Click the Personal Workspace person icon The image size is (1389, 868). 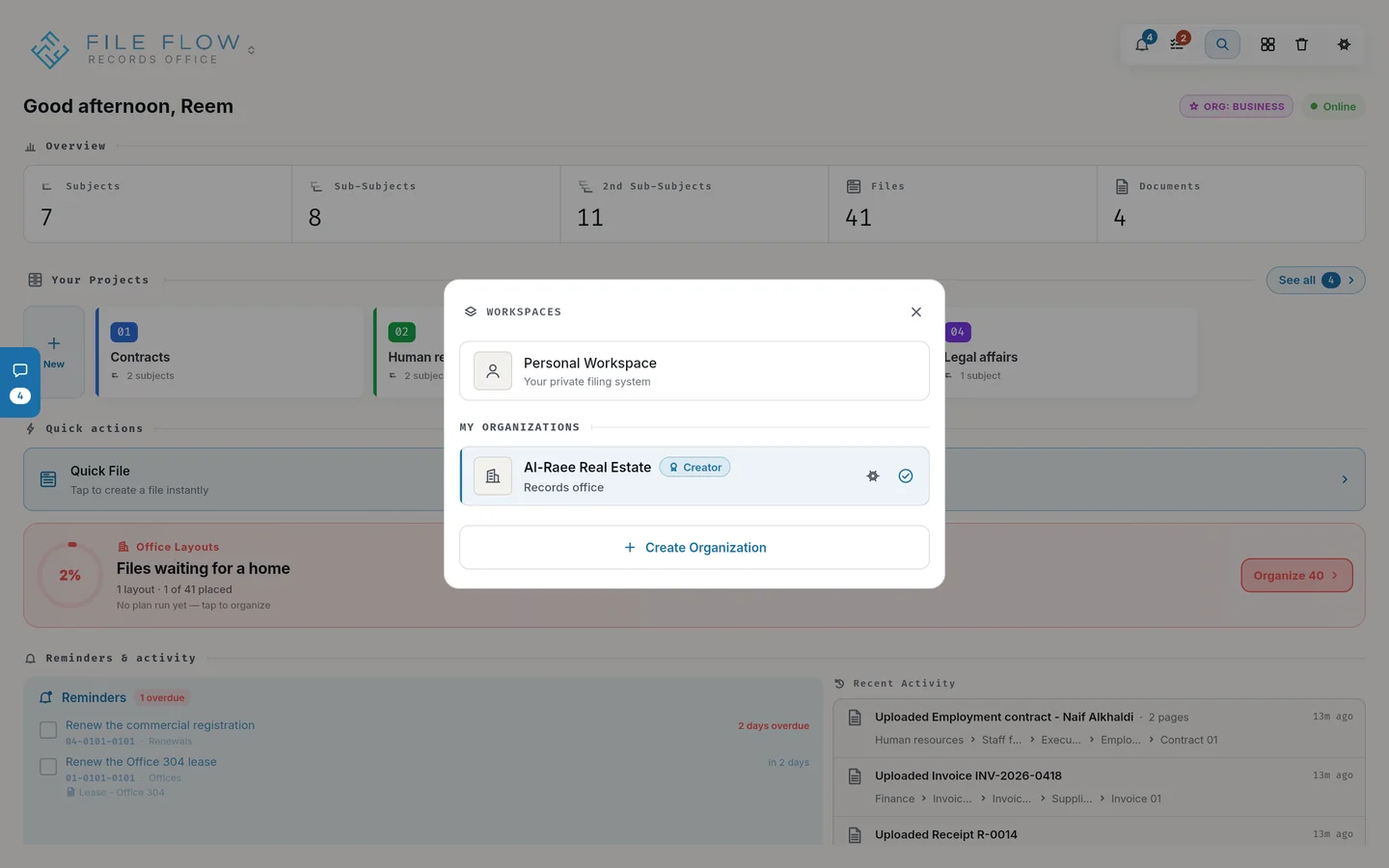(x=493, y=370)
